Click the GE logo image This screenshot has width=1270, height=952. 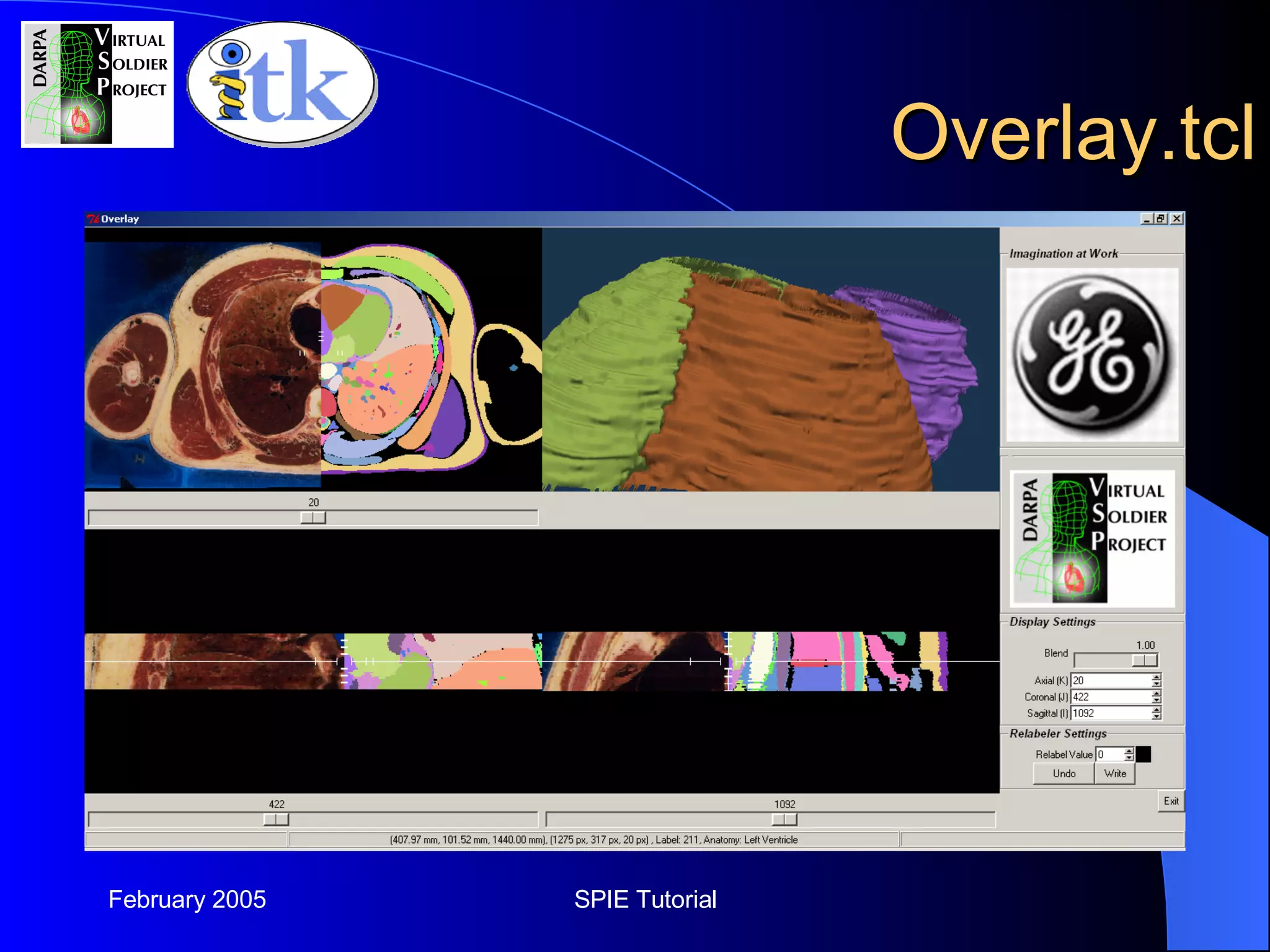click(x=1092, y=355)
